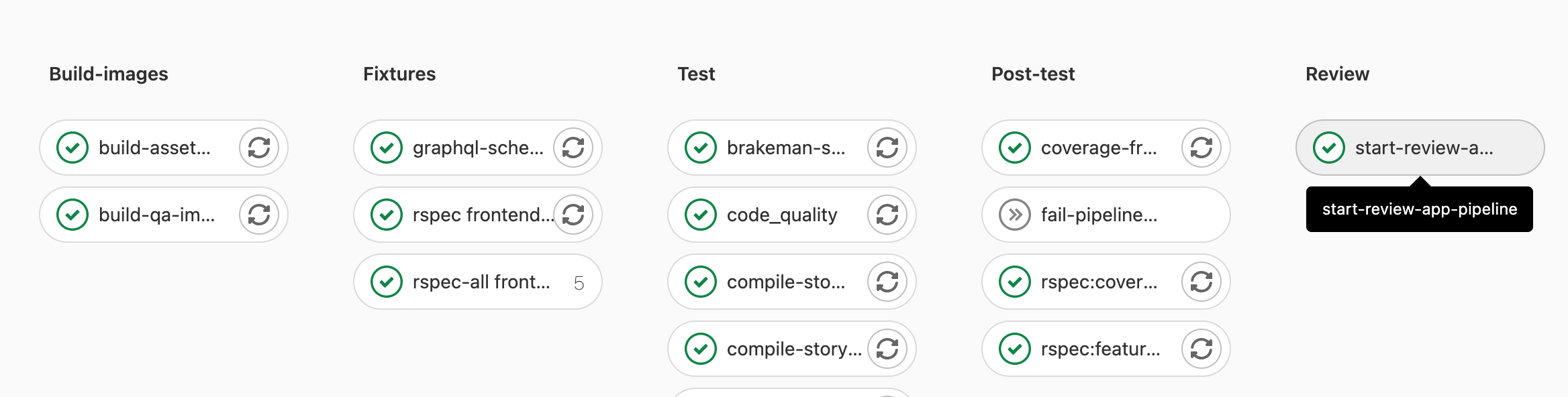Retry the code_quality job
Viewport: 1568px width, 397px height.
pyautogui.click(x=887, y=215)
